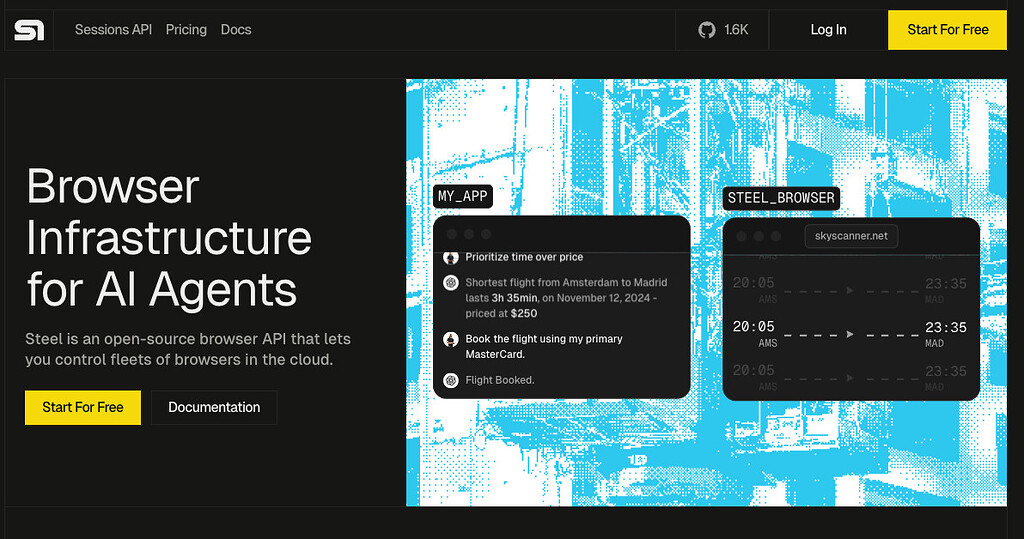Select the MY_APP label tag
This screenshot has height=539, width=1024.
(x=463, y=196)
